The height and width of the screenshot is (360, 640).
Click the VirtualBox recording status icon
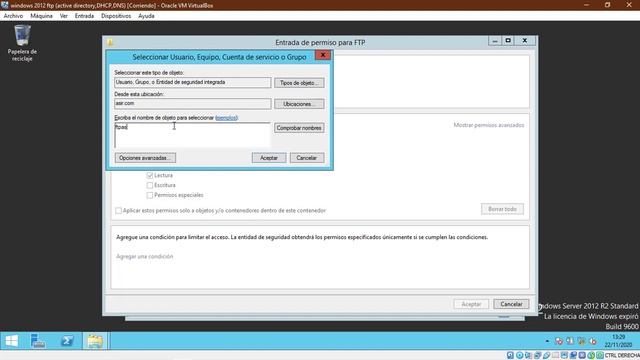point(573,356)
